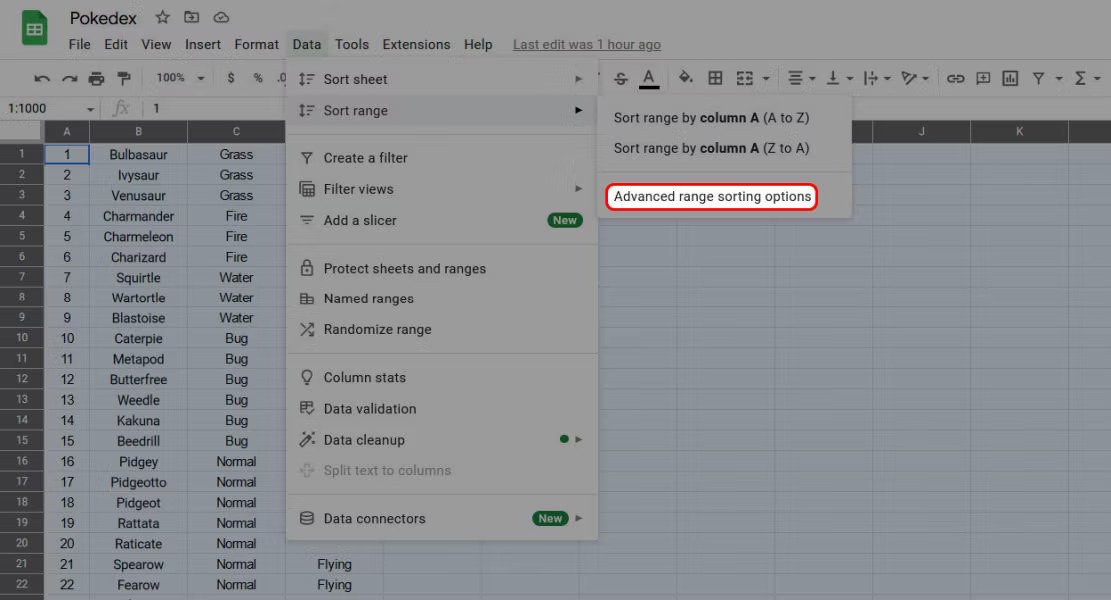Open Column stats
1111x600 pixels.
point(442,378)
